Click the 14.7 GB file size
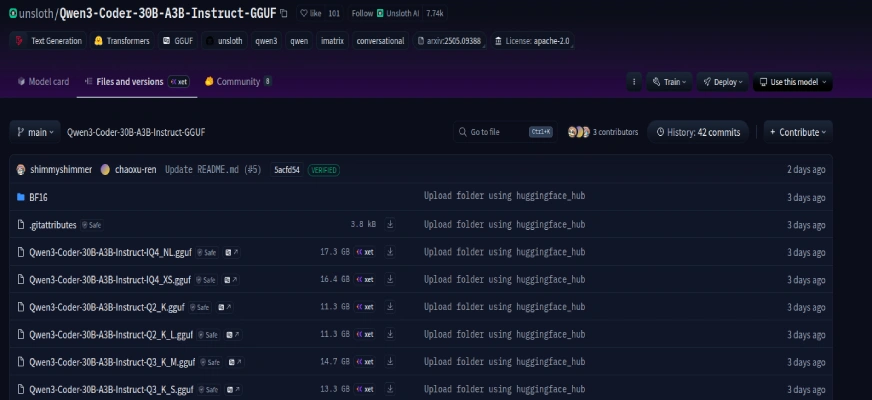 pos(335,362)
